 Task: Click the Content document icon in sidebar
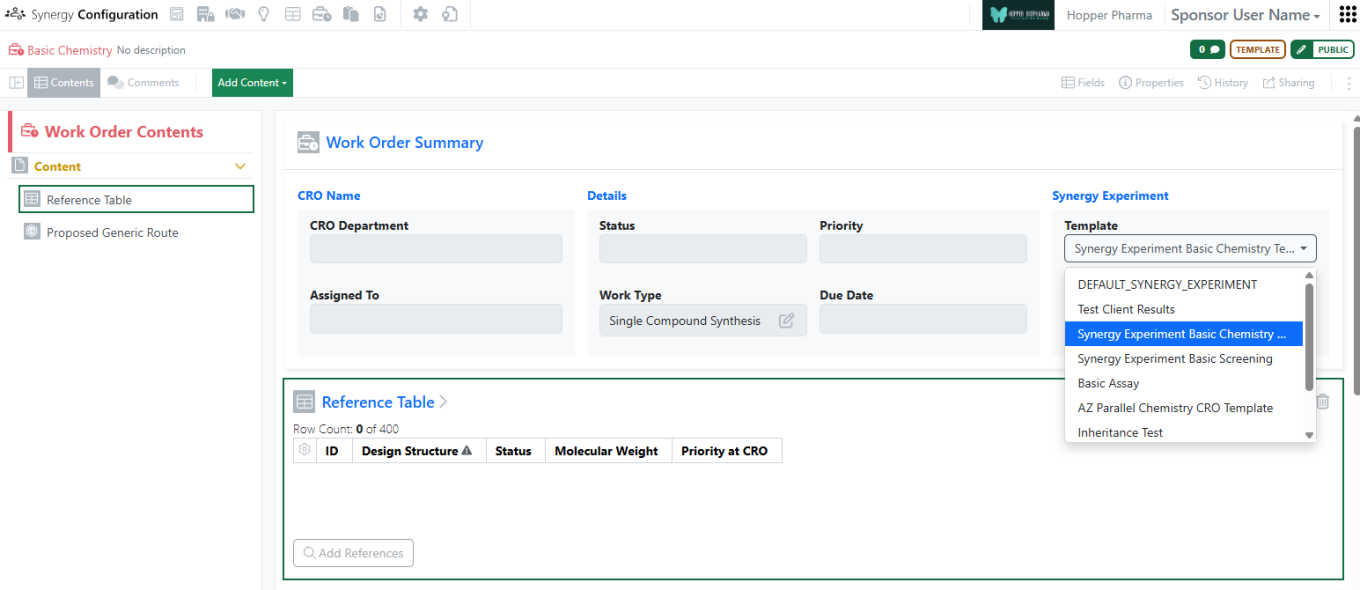tap(19, 166)
